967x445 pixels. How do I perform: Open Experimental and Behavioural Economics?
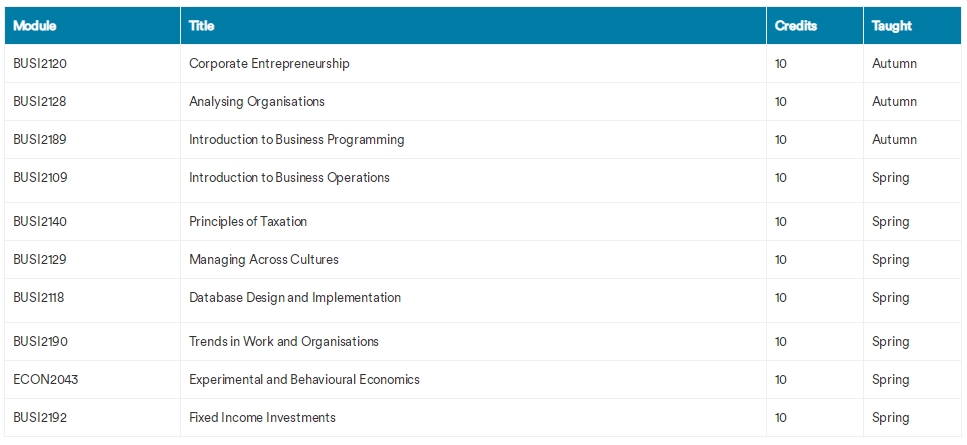point(304,380)
